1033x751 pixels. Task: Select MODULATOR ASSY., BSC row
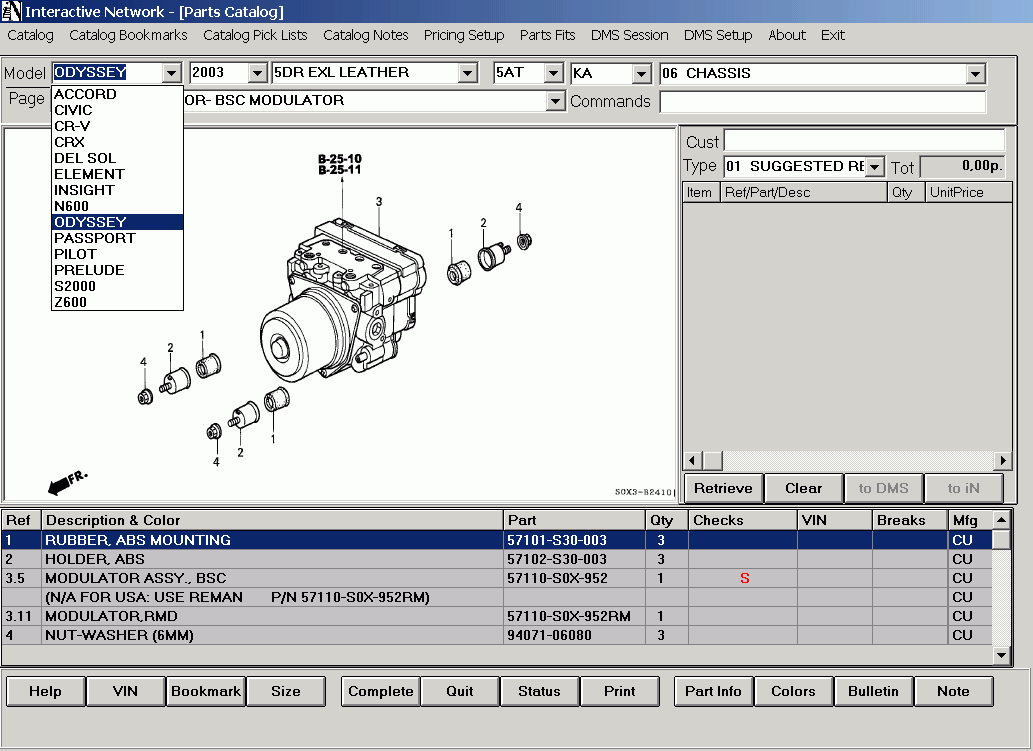pos(497,578)
